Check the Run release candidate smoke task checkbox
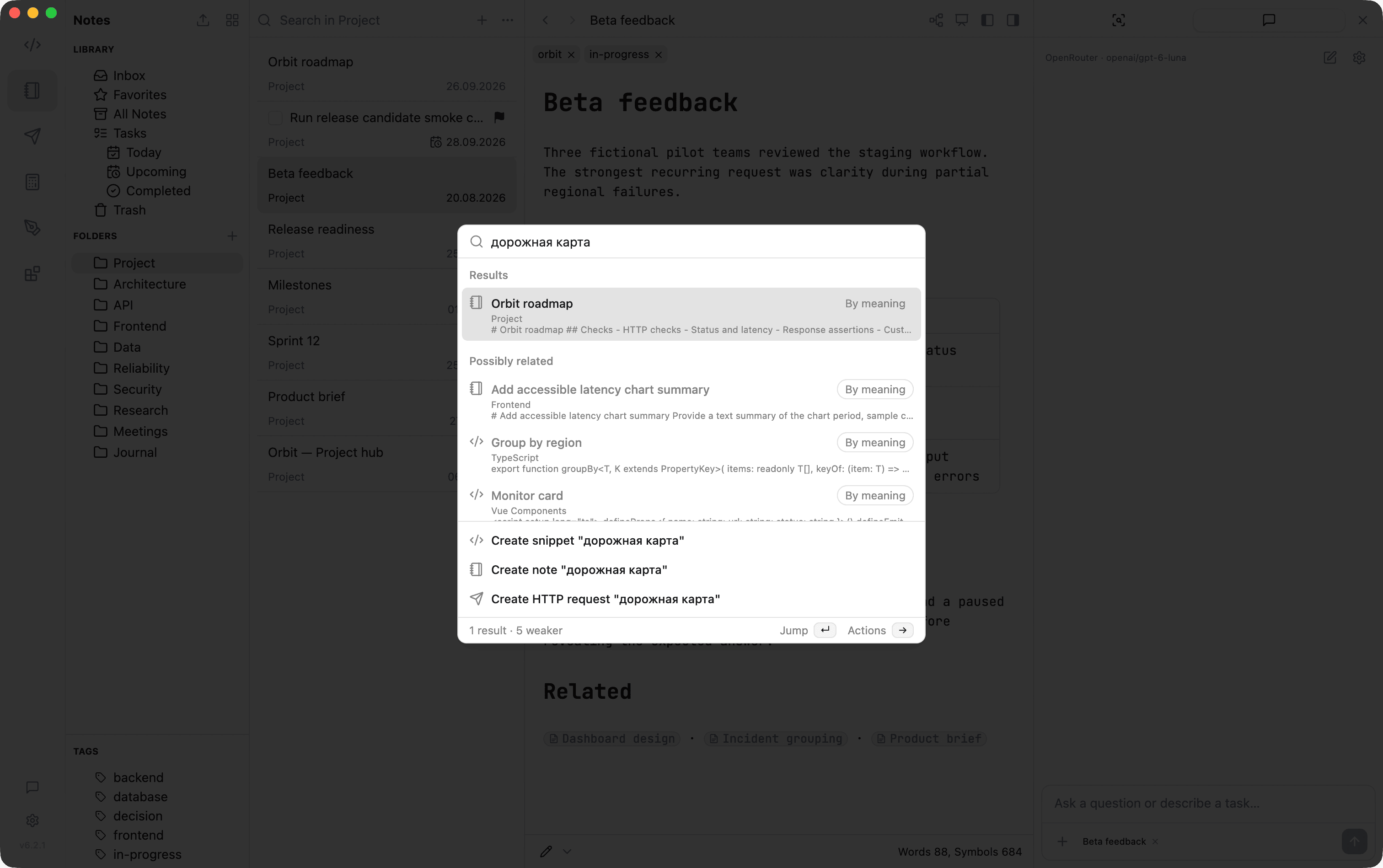Screen dimensions: 1383x868 pos(276,118)
